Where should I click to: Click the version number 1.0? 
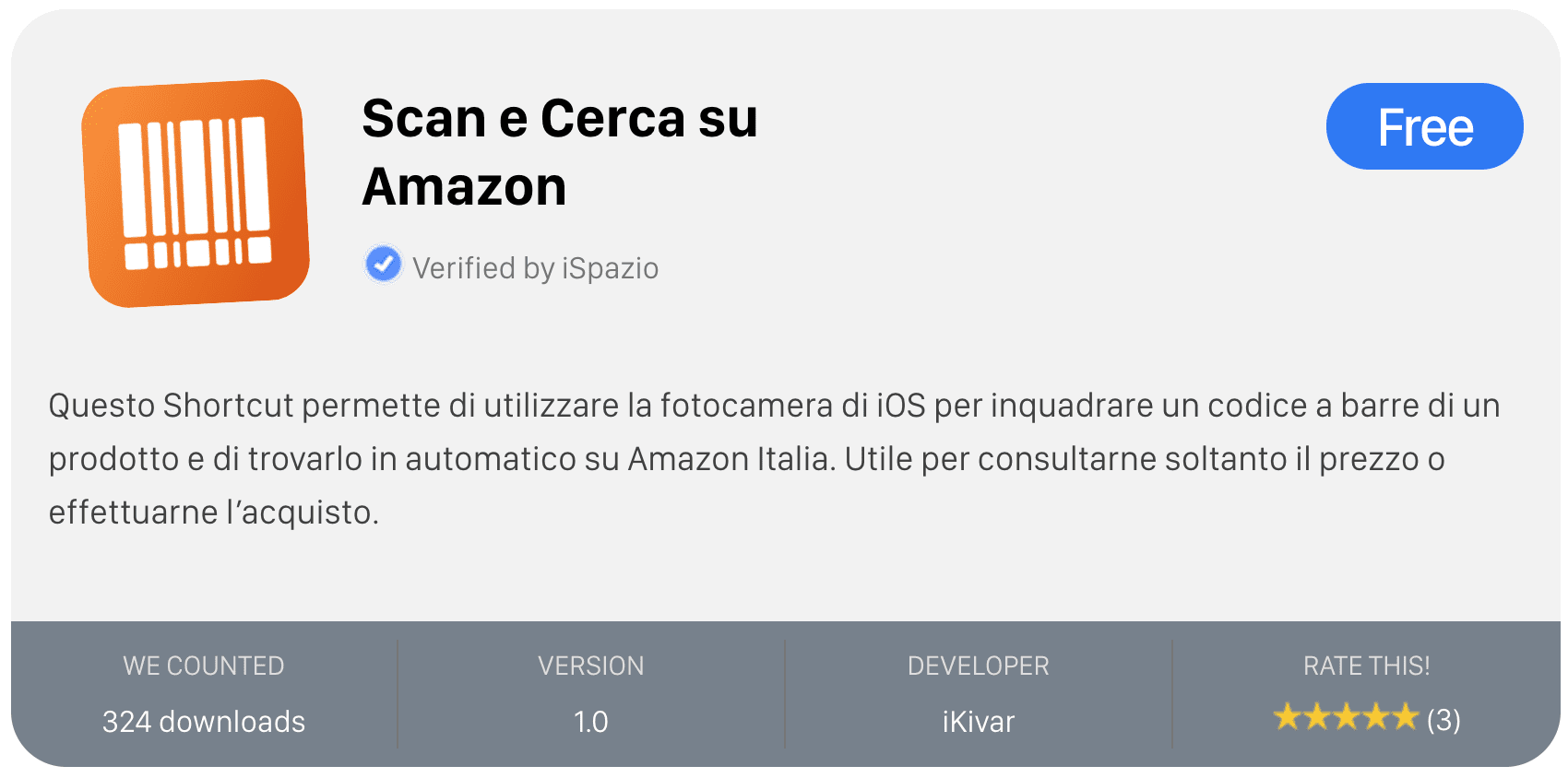[591, 722]
